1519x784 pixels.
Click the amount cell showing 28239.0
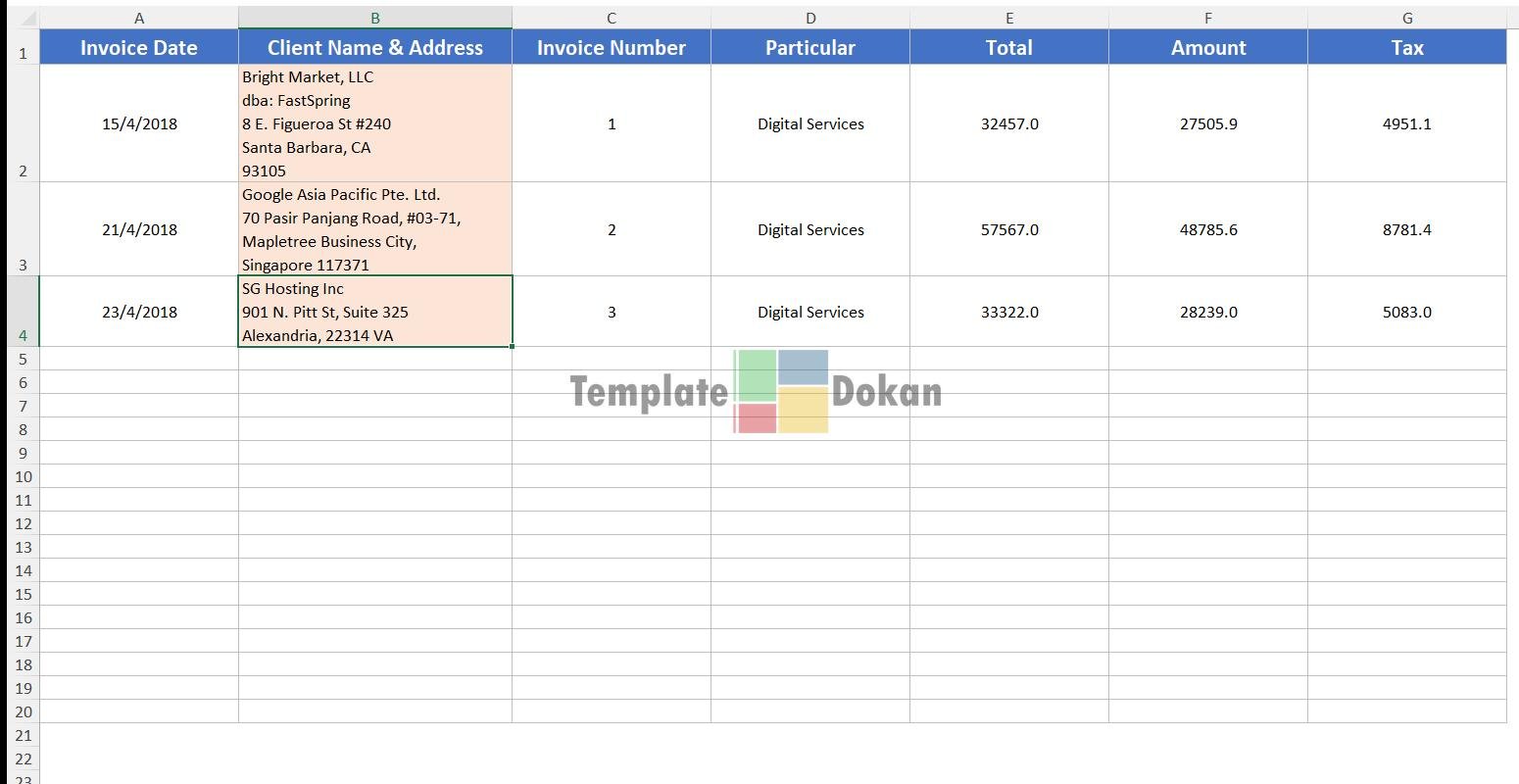(1207, 312)
